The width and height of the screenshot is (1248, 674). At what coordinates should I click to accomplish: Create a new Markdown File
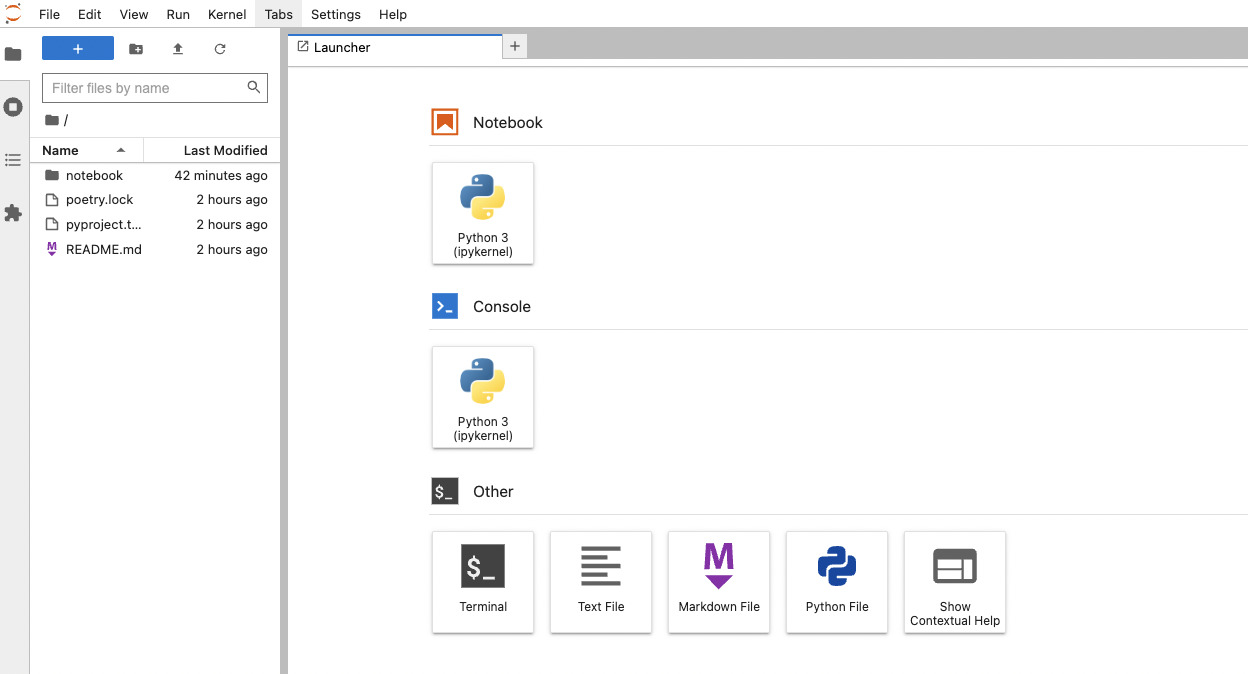[719, 582]
